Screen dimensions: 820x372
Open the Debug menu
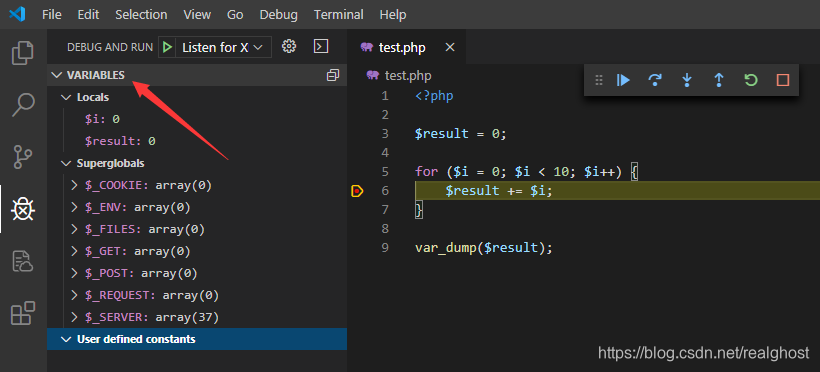tap(278, 15)
